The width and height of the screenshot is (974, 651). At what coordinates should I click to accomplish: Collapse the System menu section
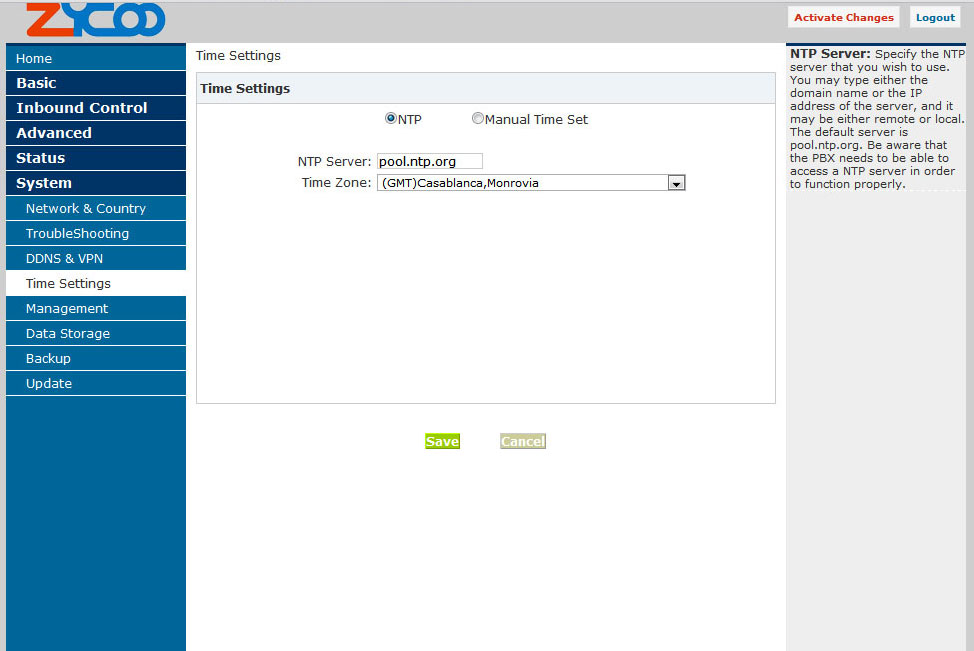95,183
